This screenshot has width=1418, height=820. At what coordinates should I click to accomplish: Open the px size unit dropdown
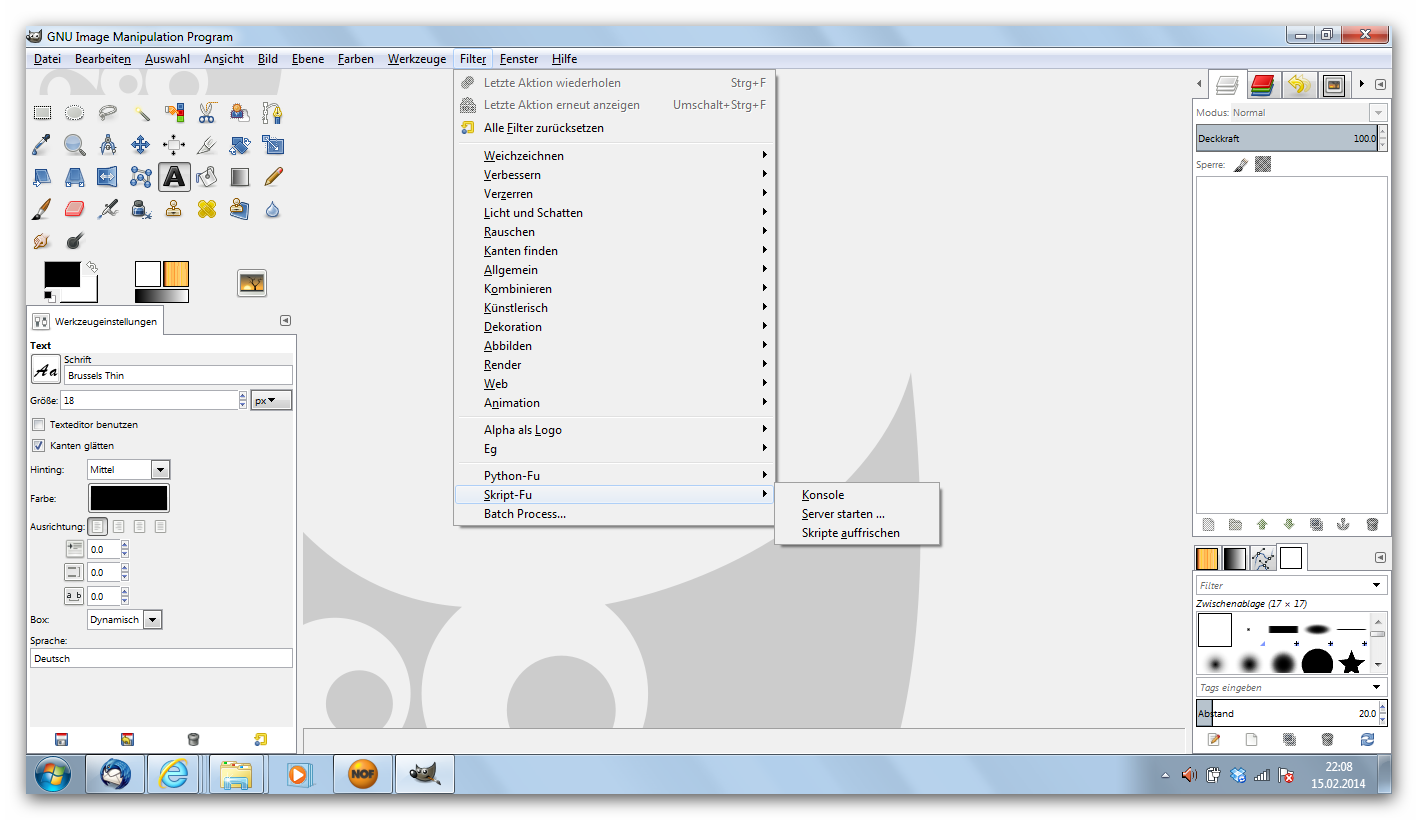point(271,400)
